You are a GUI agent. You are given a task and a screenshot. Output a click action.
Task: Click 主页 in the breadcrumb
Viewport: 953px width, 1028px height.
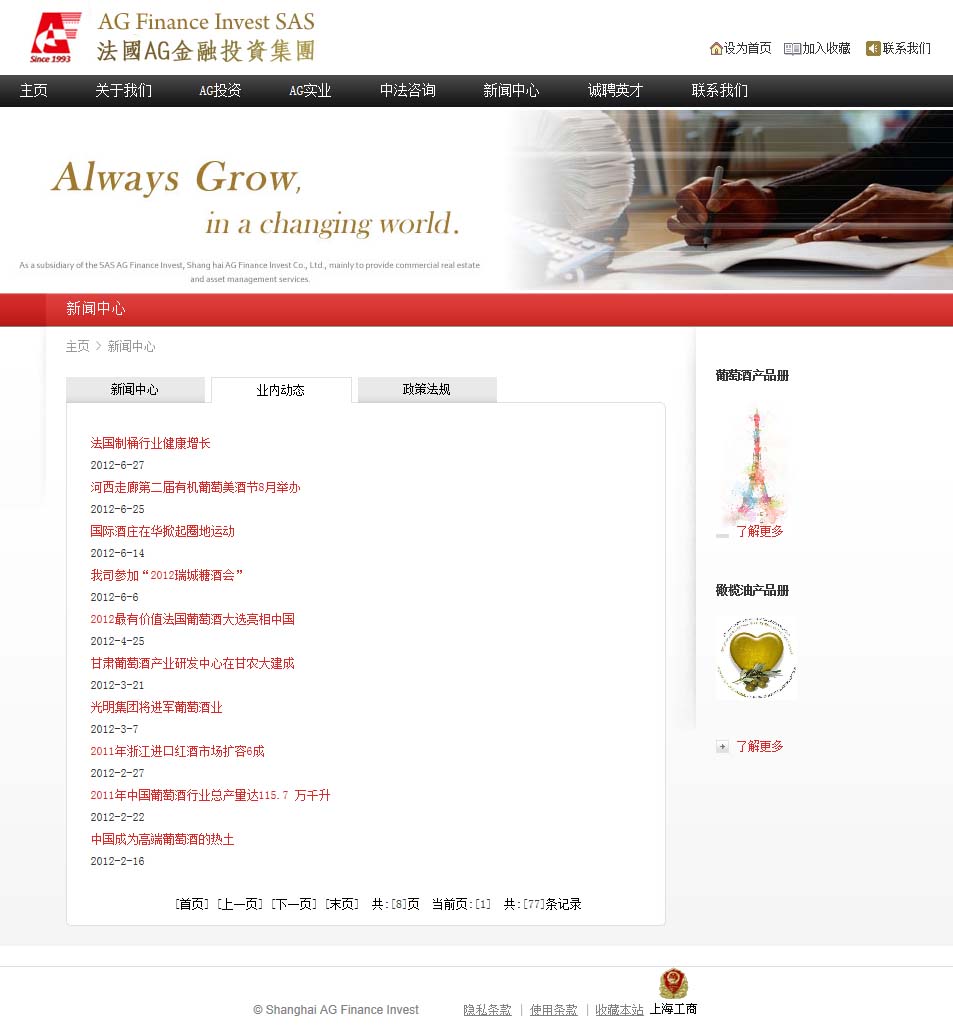(x=77, y=346)
